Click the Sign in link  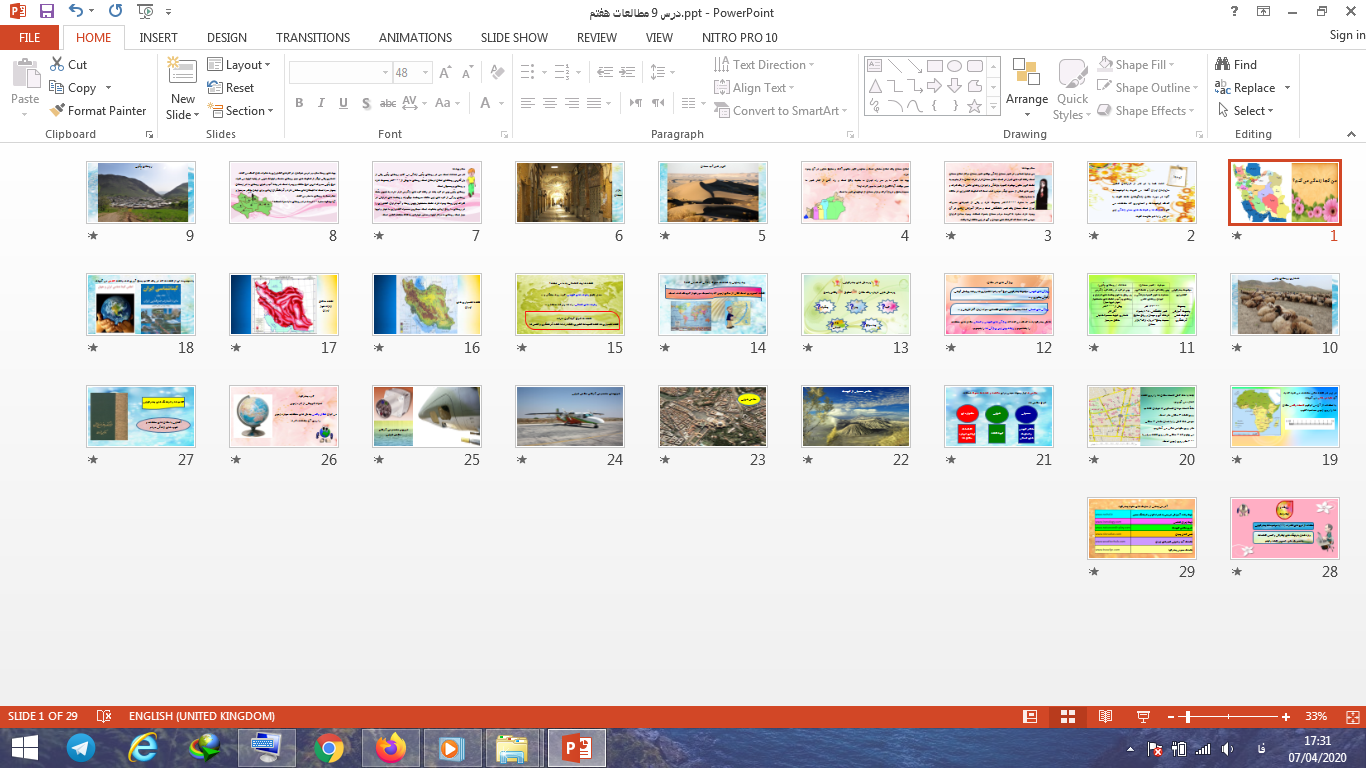1346,35
